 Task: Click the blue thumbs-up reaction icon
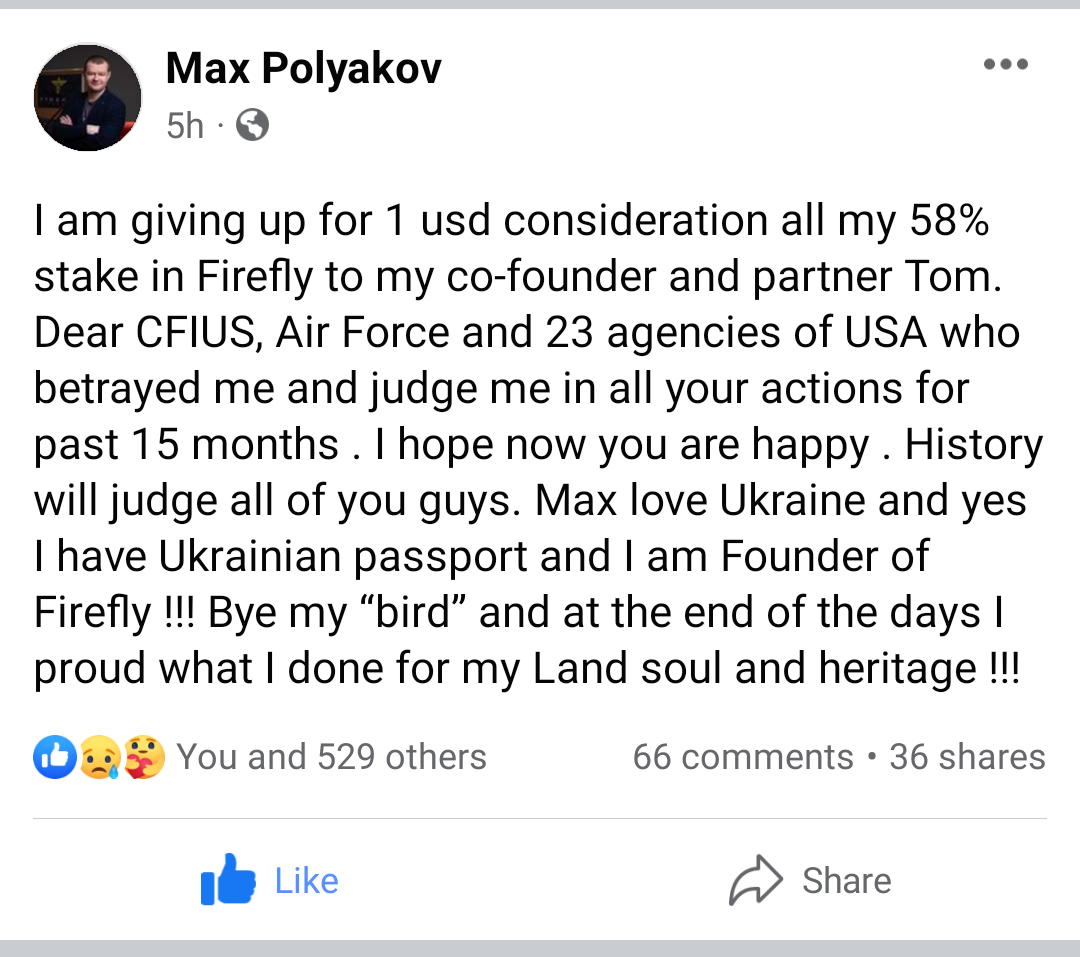point(54,757)
